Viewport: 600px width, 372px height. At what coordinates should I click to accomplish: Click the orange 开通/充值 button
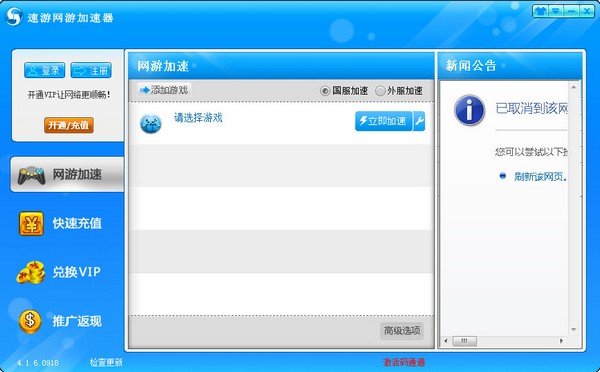[69, 125]
